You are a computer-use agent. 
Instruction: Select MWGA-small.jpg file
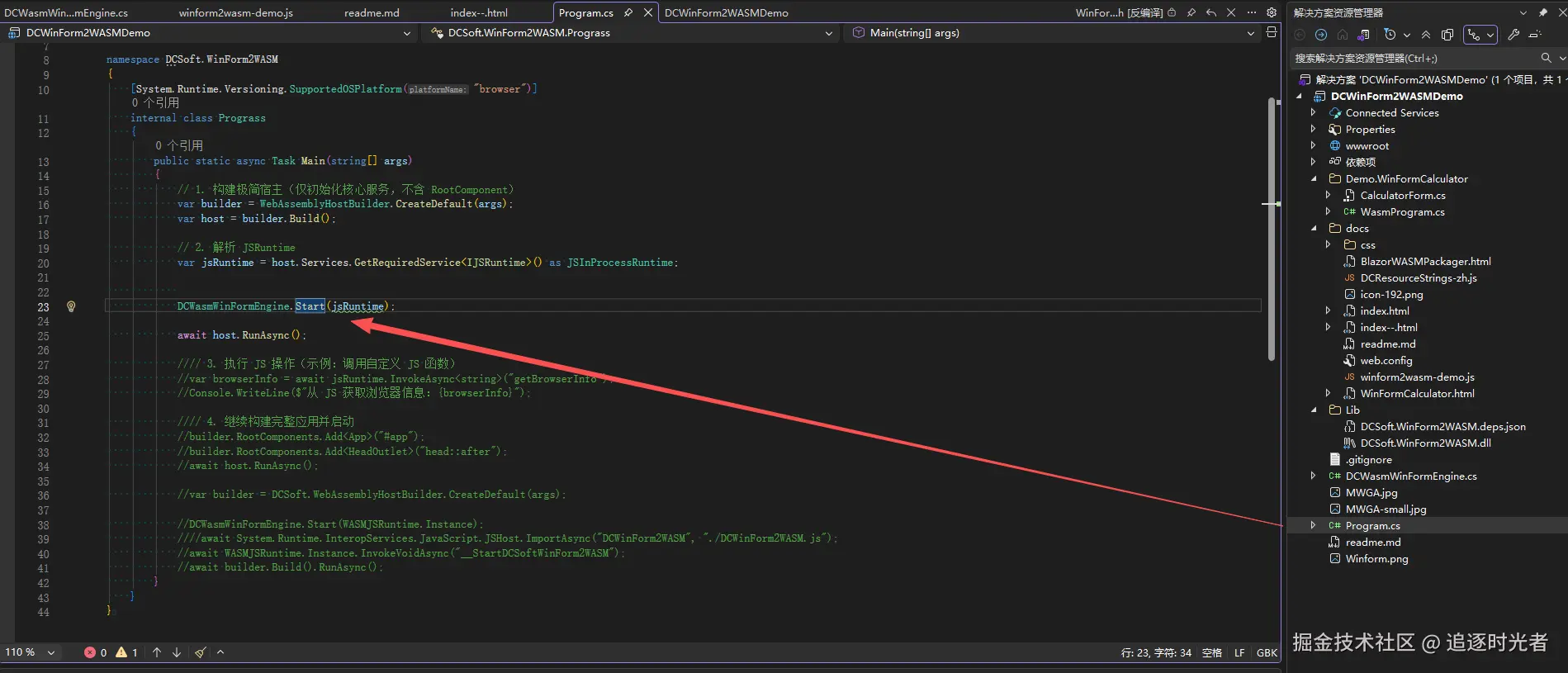pyautogui.click(x=1386, y=509)
